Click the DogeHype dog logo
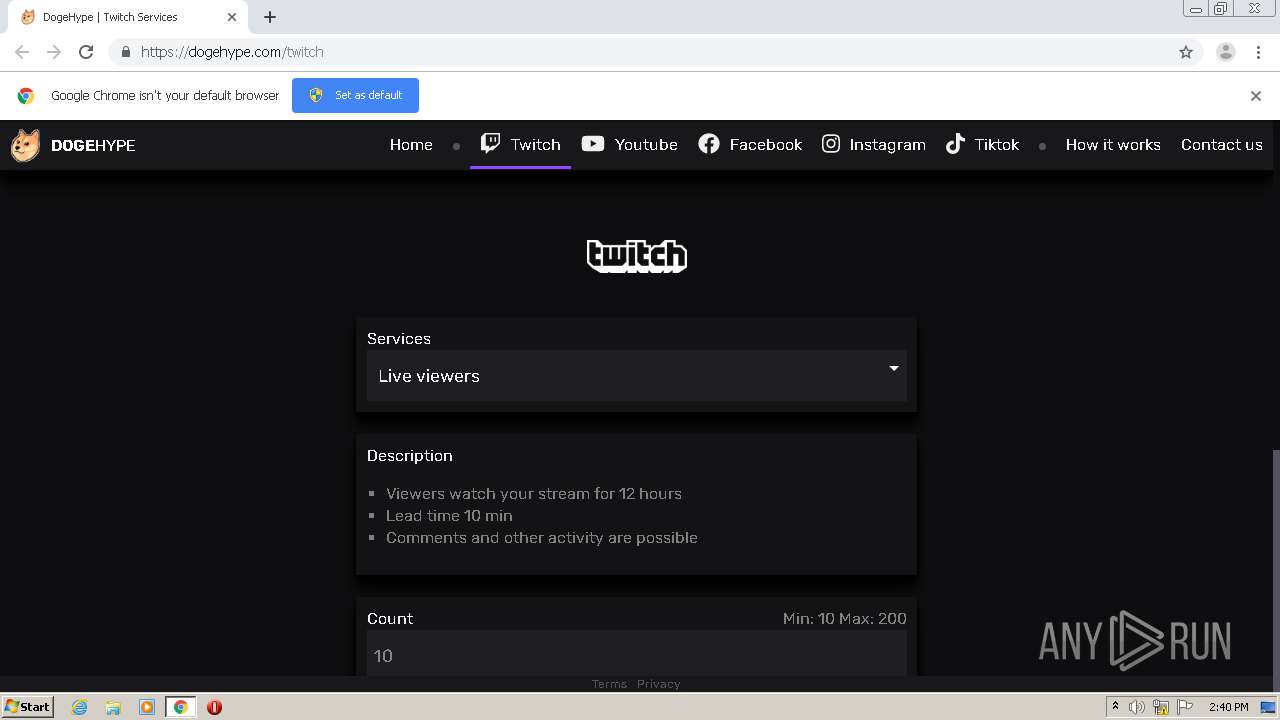This screenshot has width=1280, height=720. click(25, 146)
